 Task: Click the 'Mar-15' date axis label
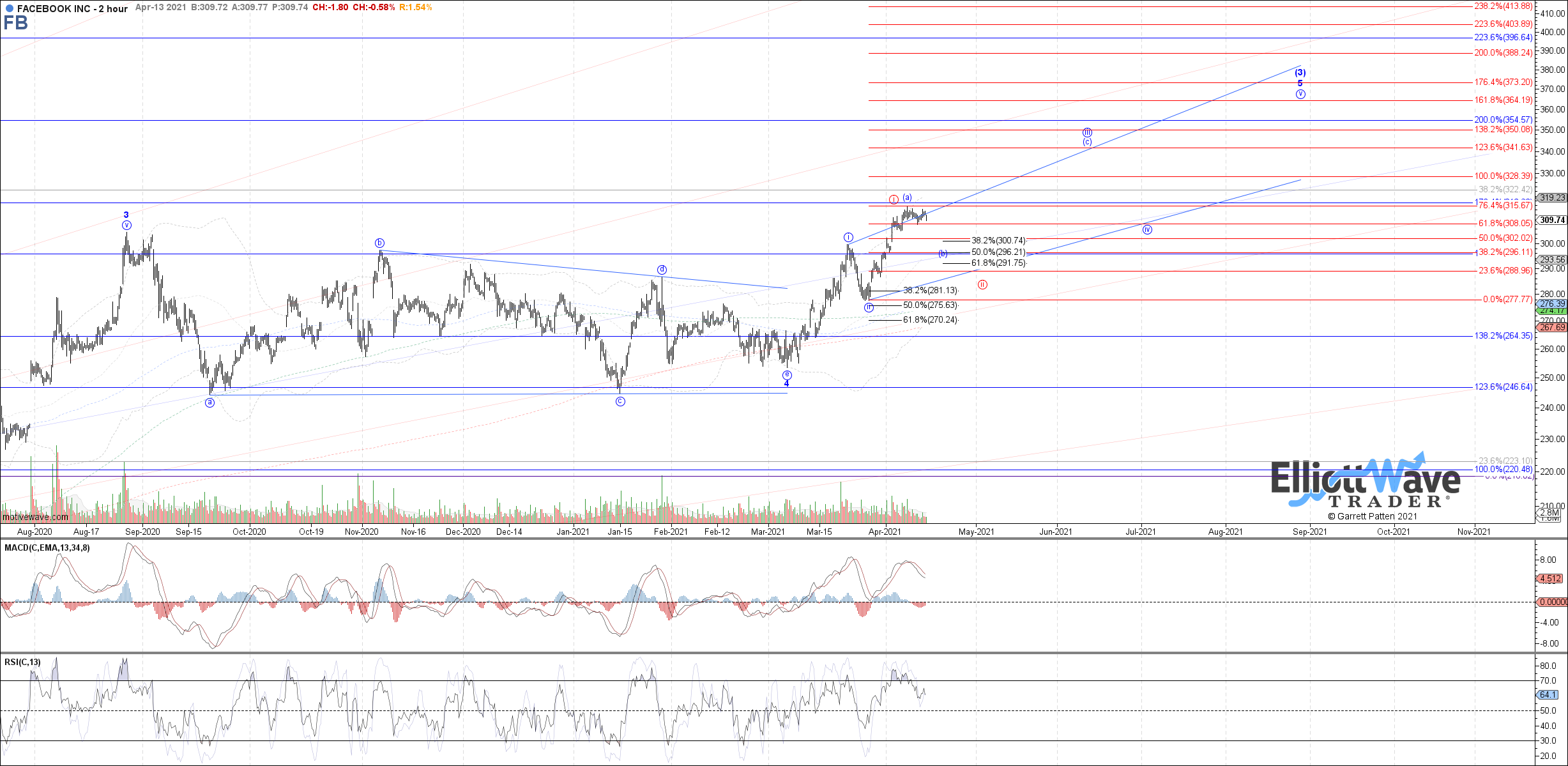[819, 532]
